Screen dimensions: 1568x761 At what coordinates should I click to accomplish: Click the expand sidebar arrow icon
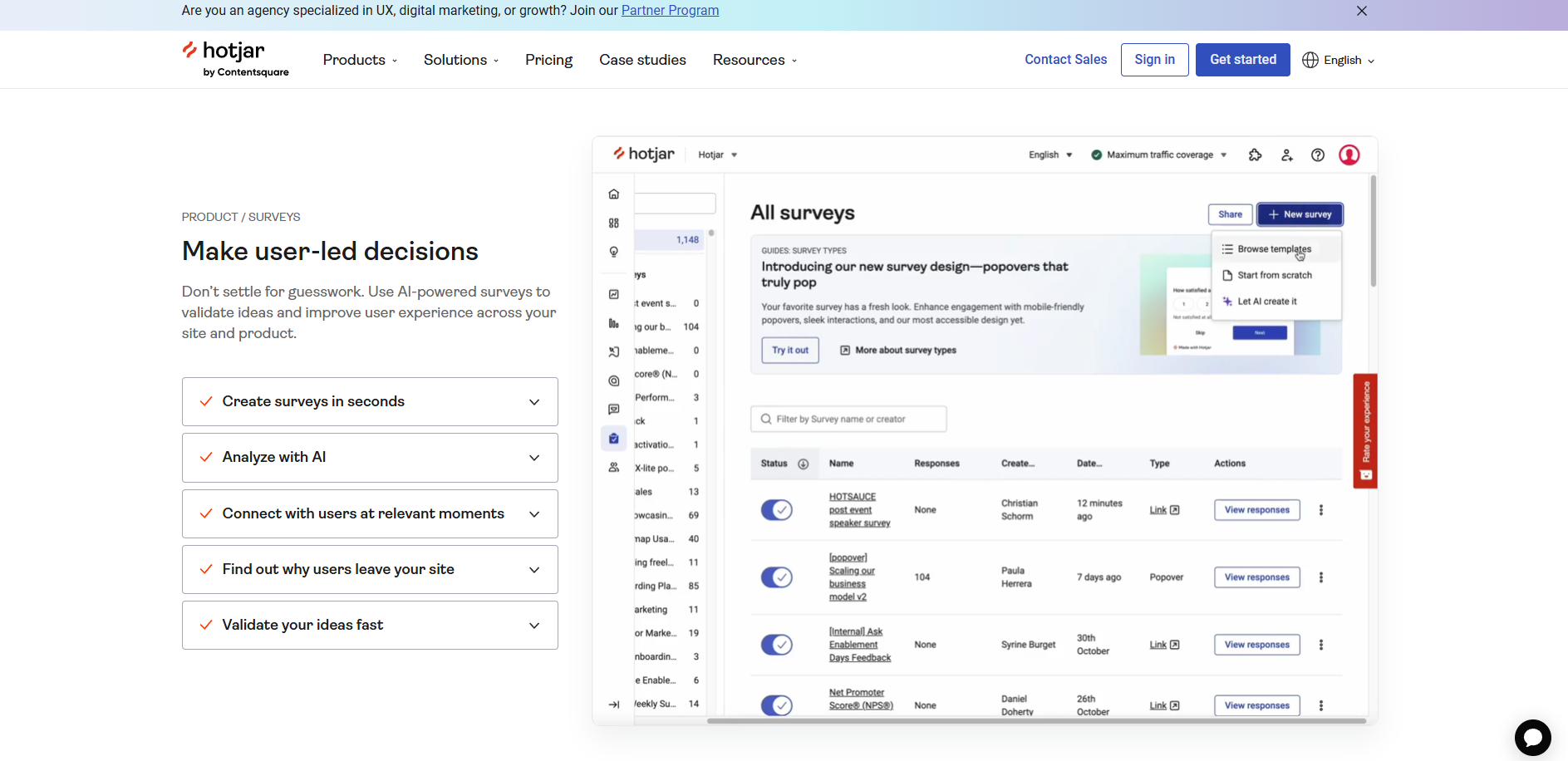coord(614,705)
